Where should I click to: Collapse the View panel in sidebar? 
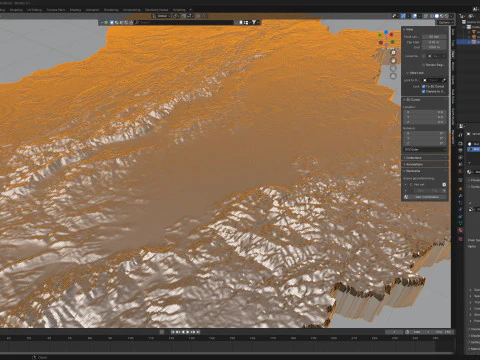[x=408, y=30]
